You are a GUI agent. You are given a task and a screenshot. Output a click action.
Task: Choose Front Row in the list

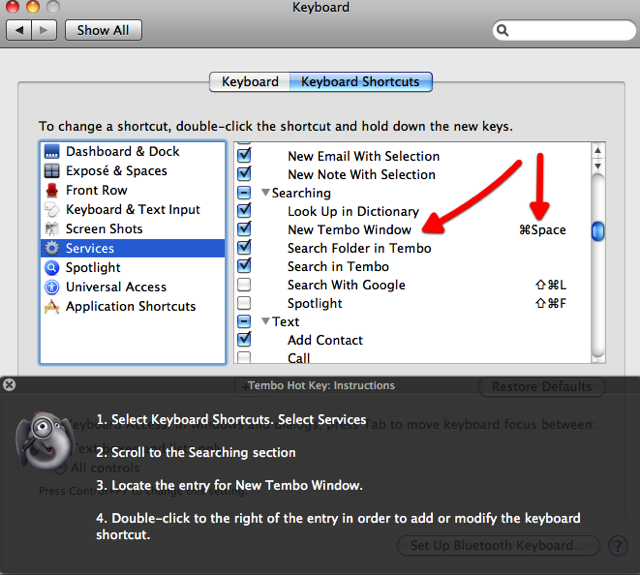coord(133,190)
